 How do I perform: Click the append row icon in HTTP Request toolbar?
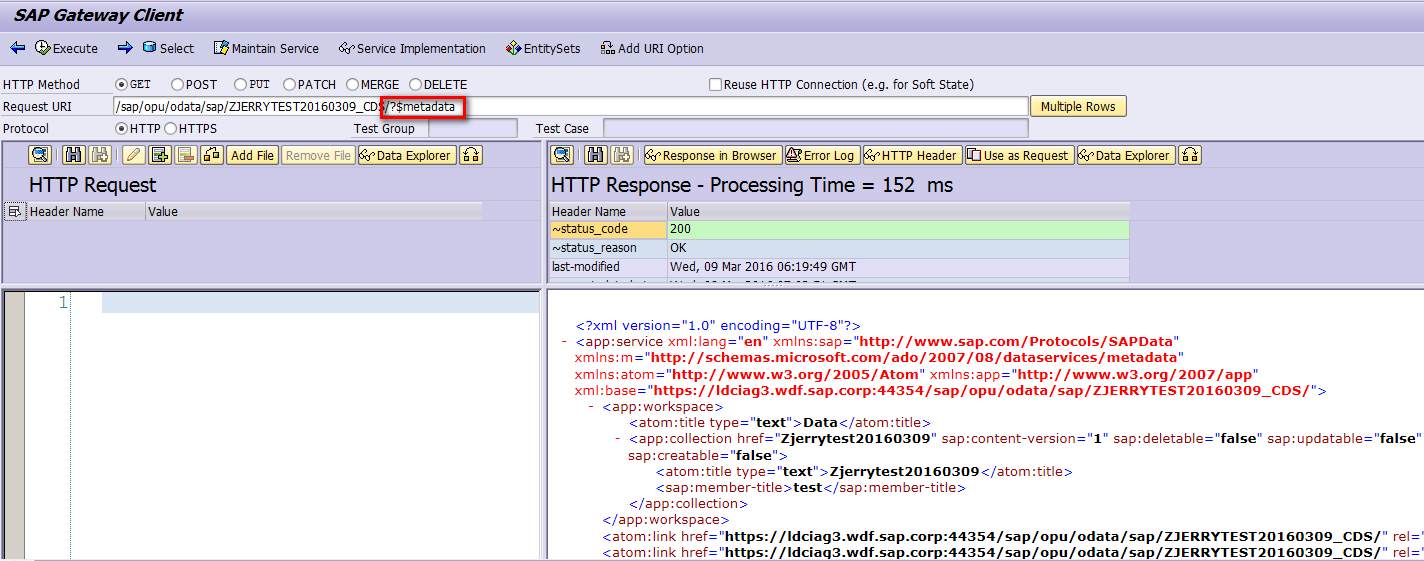(160, 155)
